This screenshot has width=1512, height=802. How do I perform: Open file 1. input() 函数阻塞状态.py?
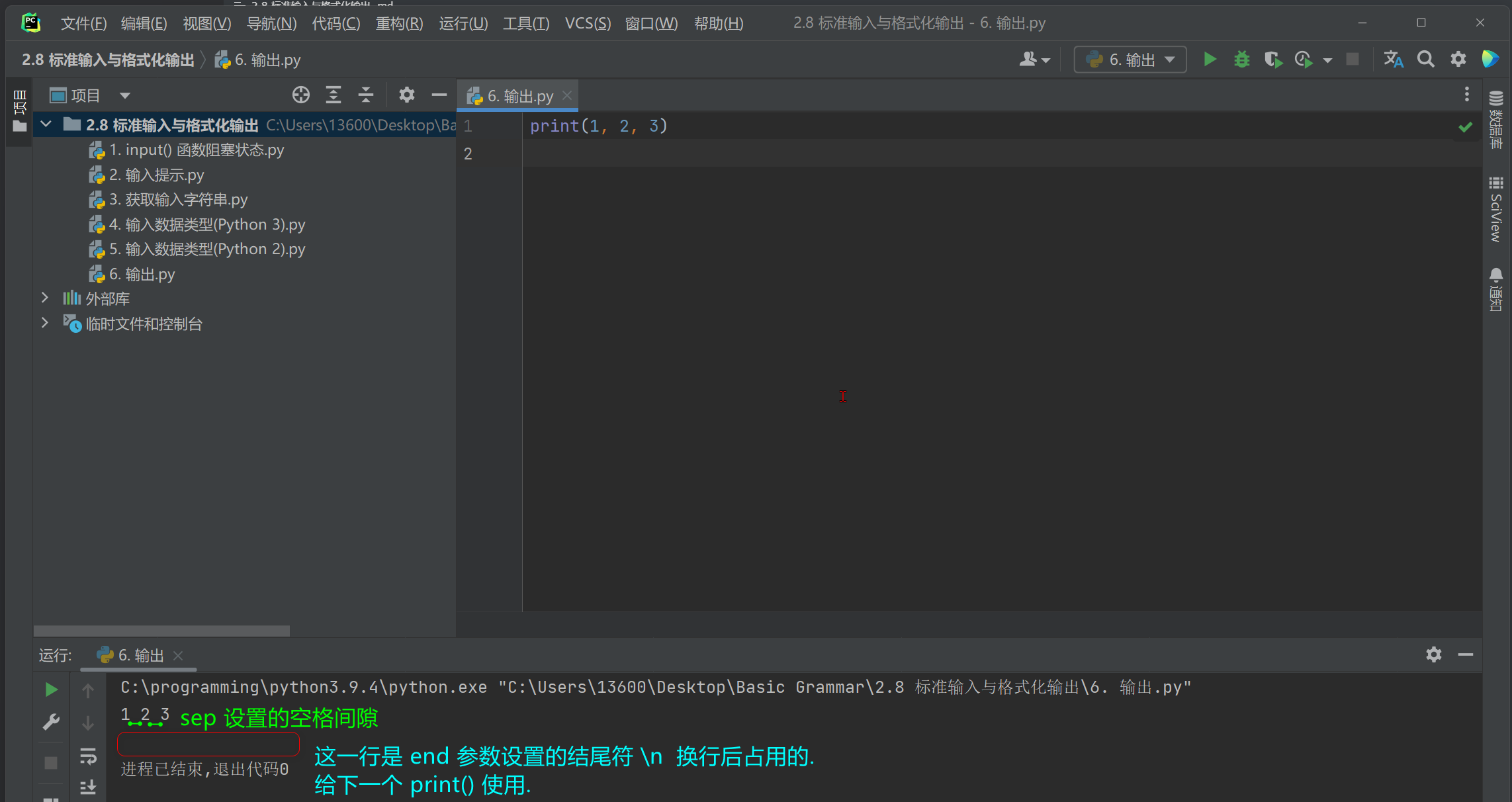pyautogui.click(x=187, y=150)
